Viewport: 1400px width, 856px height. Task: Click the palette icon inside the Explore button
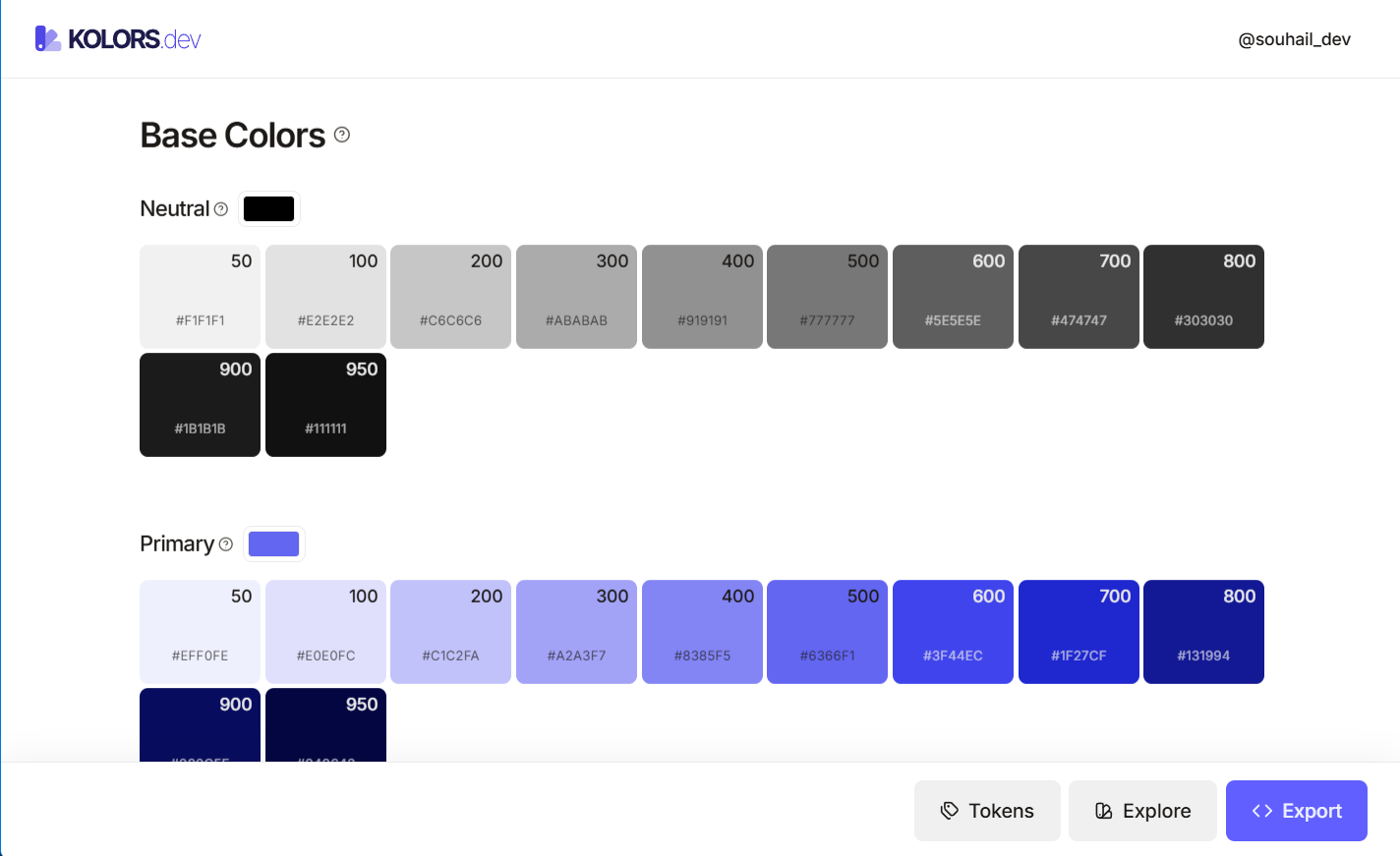[1103, 810]
